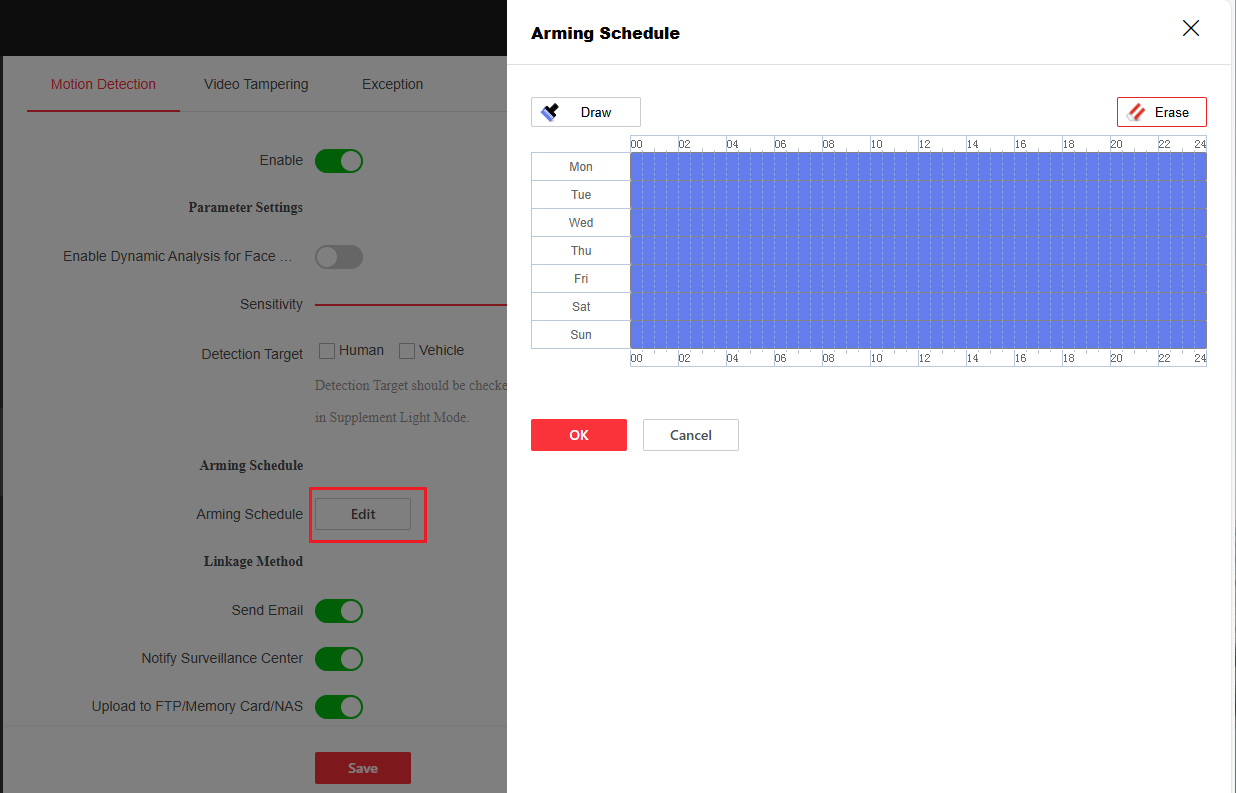Open the Exception tab
The height and width of the screenshot is (793, 1236).
[392, 85]
